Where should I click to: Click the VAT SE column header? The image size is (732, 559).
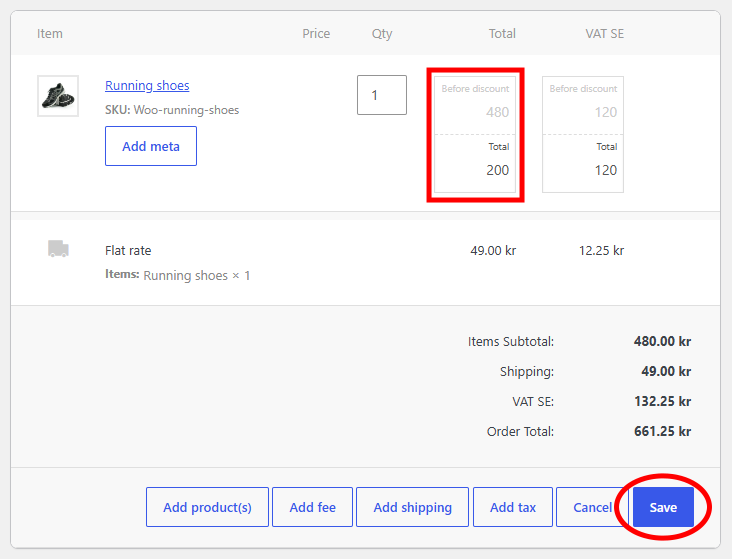pos(605,34)
